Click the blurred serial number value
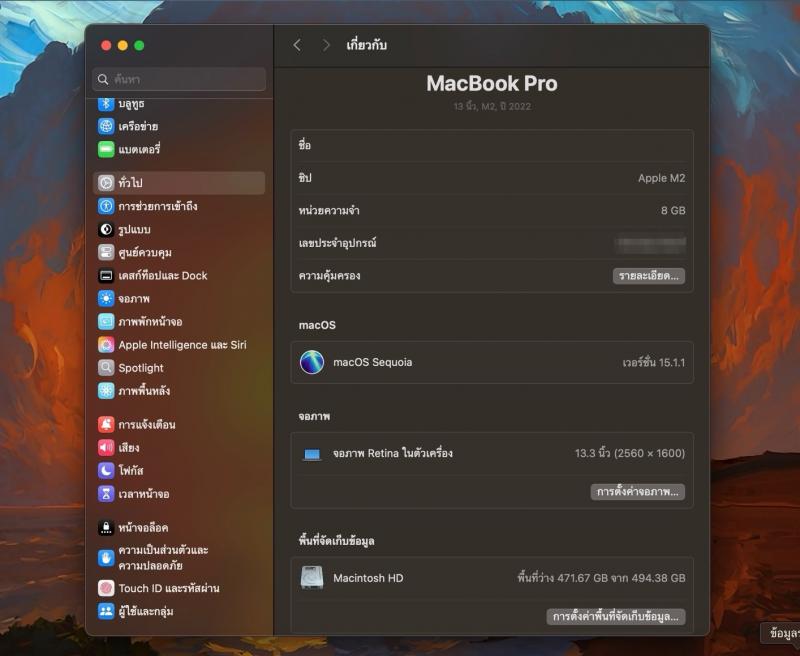800x656 pixels. point(651,243)
